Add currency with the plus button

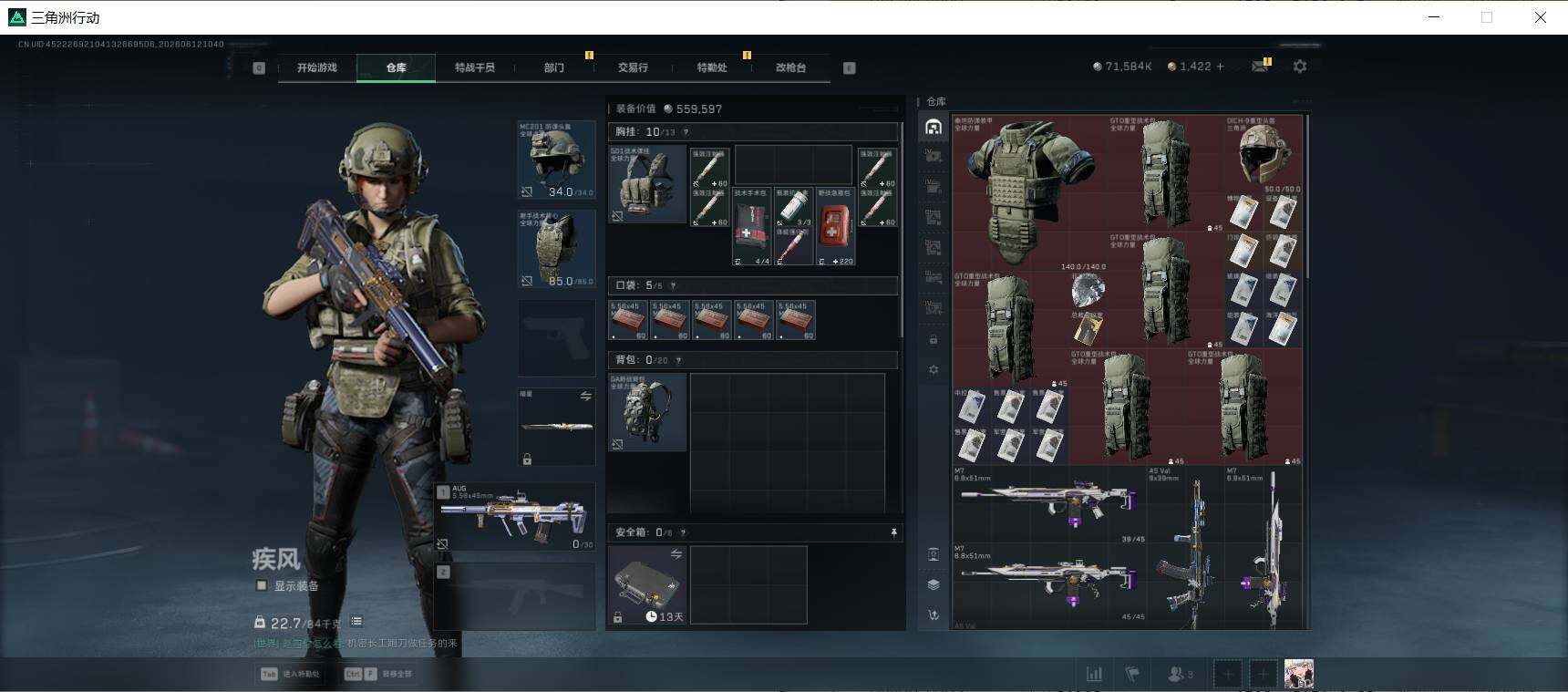[1220, 66]
